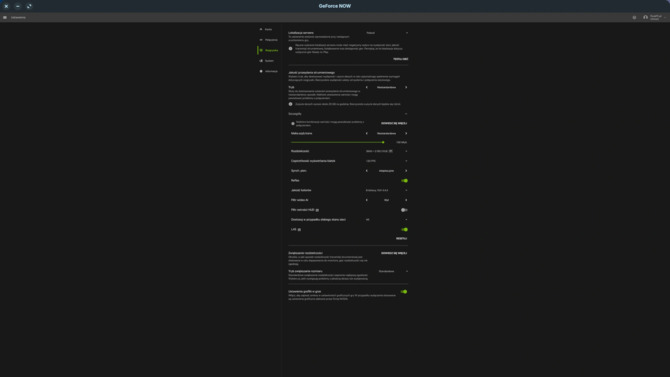Open the user account avatar menu
Image resolution: width=670 pixels, height=377 pixels.
click(645, 18)
